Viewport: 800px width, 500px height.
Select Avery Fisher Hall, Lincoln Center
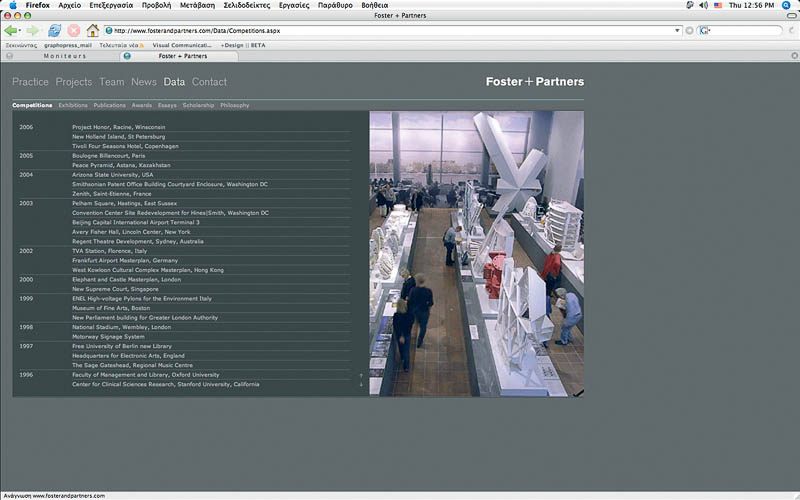(x=131, y=232)
